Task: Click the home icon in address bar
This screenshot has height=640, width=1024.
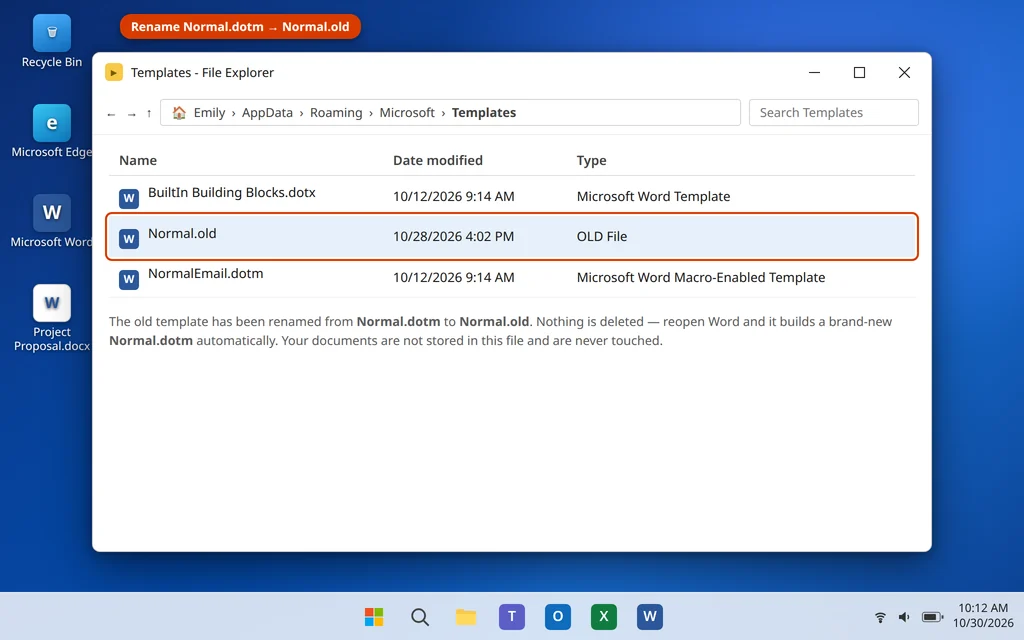Action: [179, 113]
